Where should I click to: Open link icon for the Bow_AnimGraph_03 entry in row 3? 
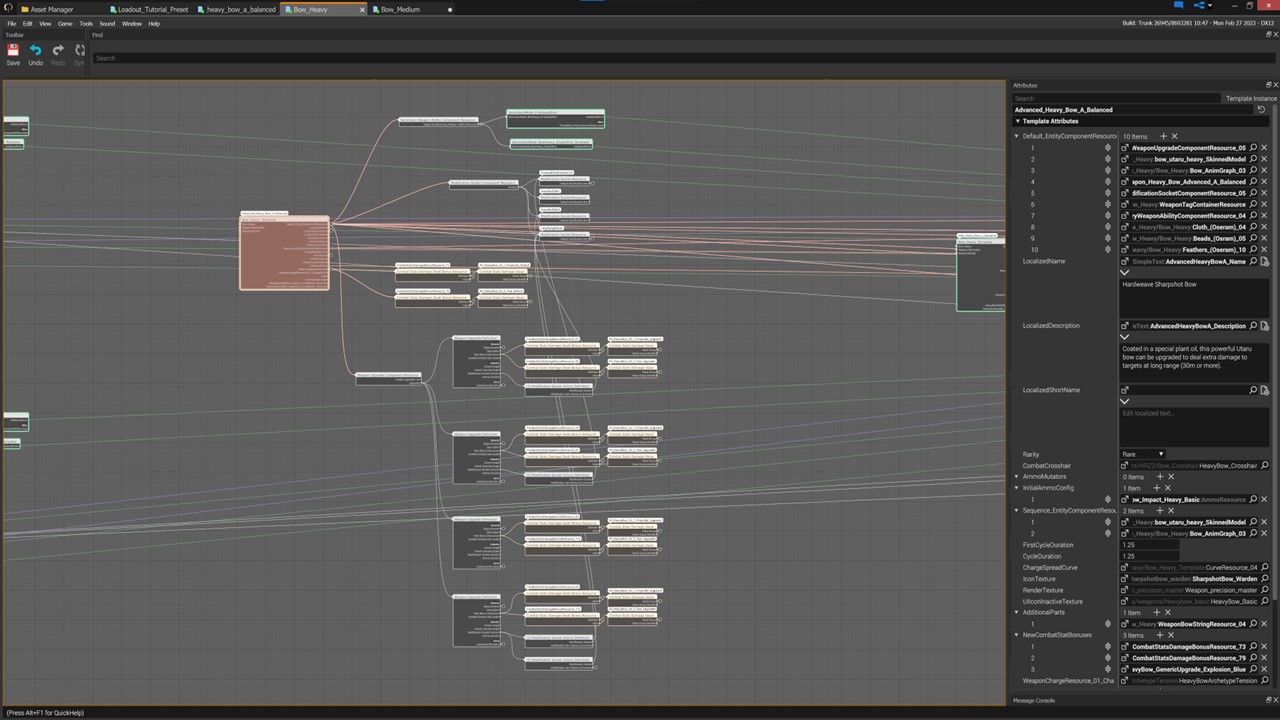point(1124,170)
